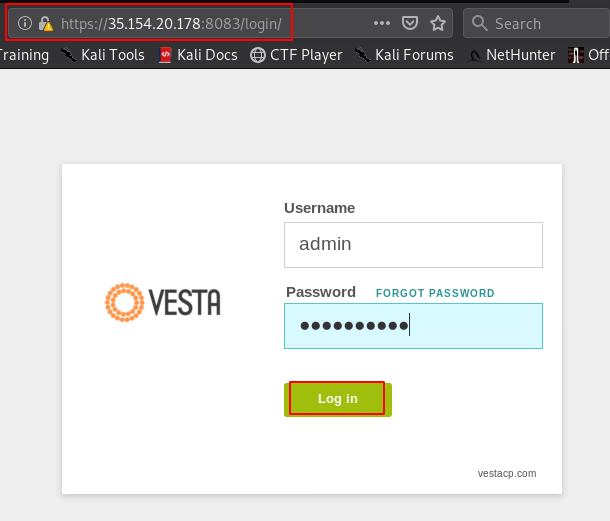The image size is (610, 521).
Task: Click the Password input field
Action: click(x=413, y=326)
